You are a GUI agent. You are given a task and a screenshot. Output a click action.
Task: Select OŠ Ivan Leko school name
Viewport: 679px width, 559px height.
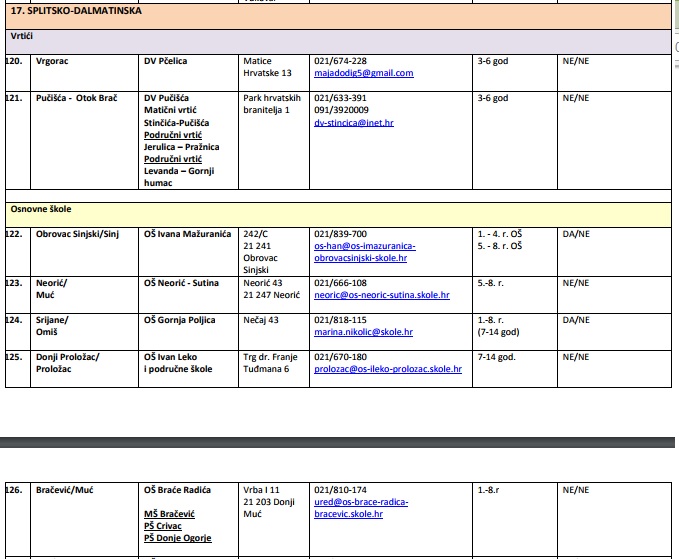[x=170, y=357]
